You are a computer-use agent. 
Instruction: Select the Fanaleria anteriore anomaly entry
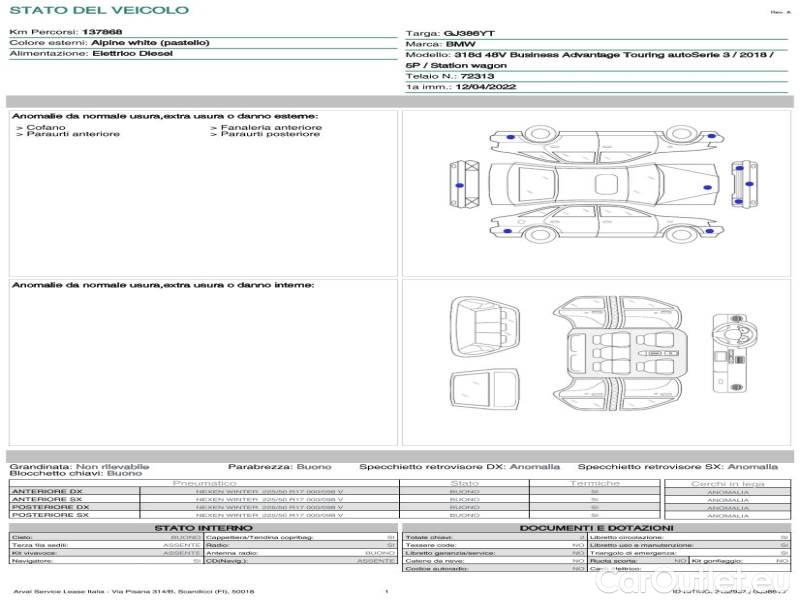coord(269,127)
